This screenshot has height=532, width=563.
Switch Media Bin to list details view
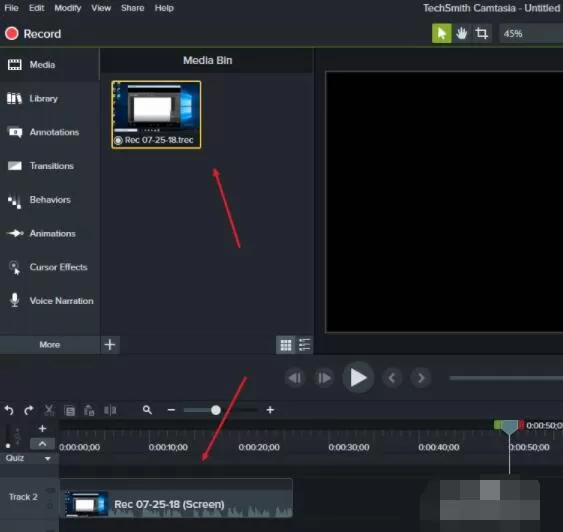point(304,345)
